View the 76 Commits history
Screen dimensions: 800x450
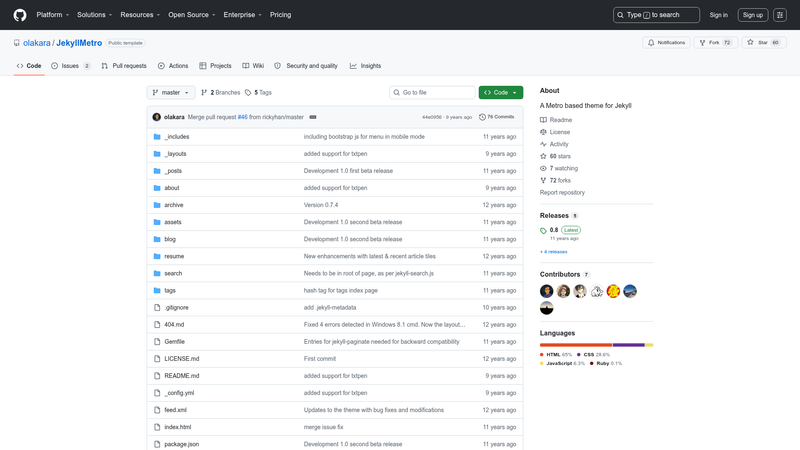coord(496,117)
